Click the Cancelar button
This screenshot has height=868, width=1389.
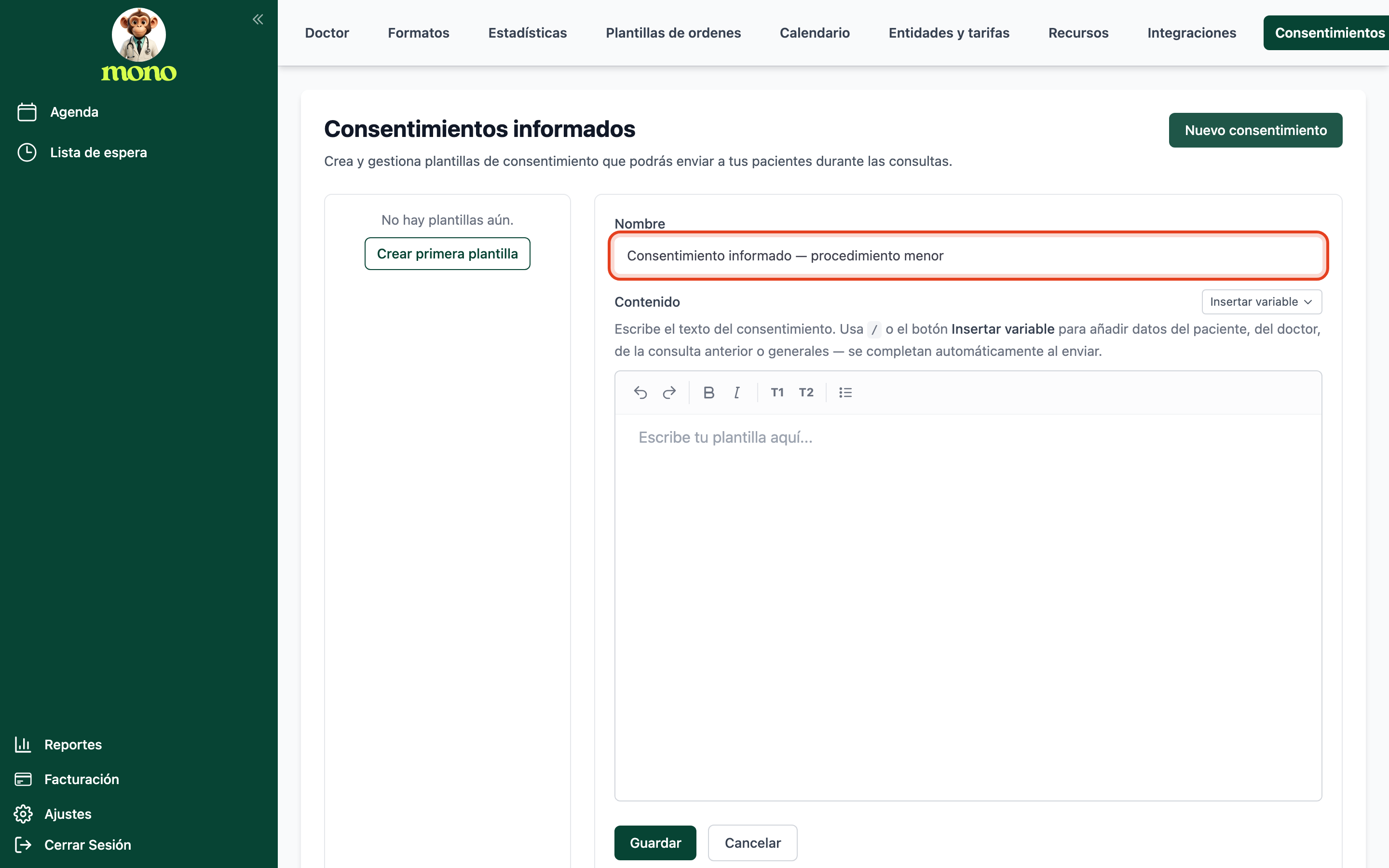752,843
